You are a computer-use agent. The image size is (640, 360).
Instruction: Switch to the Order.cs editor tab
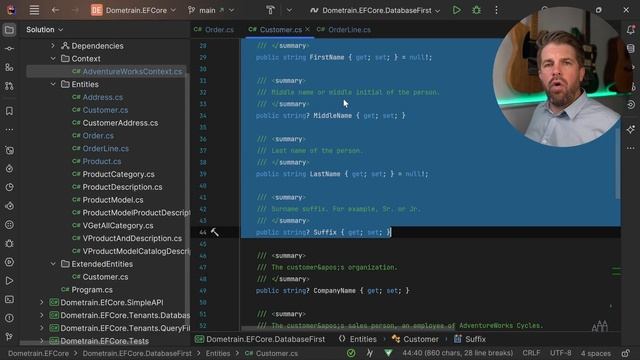coord(214,29)
